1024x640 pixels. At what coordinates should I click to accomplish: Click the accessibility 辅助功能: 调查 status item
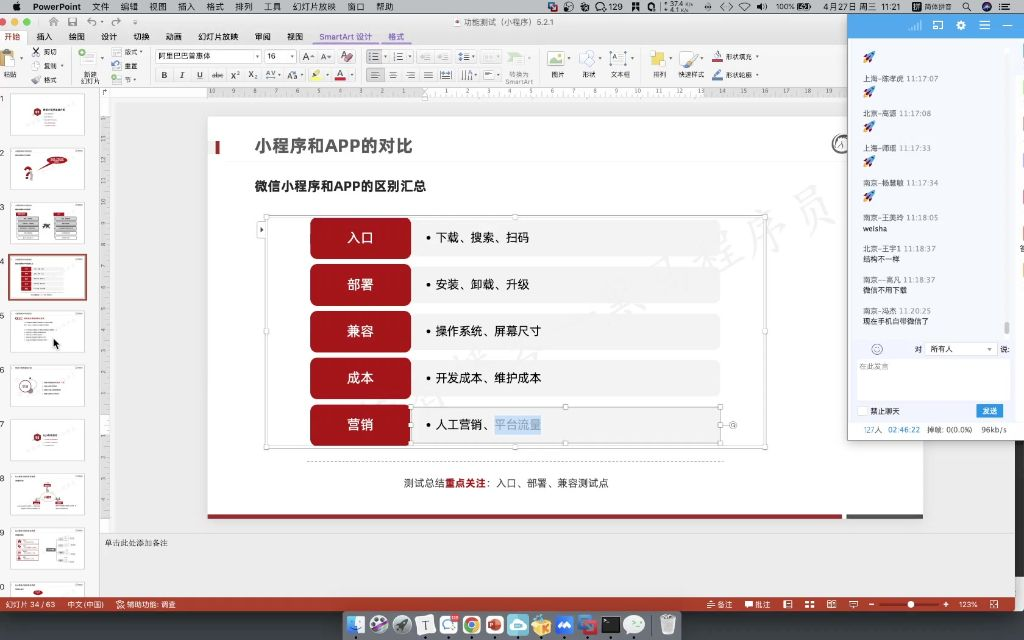(145, 605)
